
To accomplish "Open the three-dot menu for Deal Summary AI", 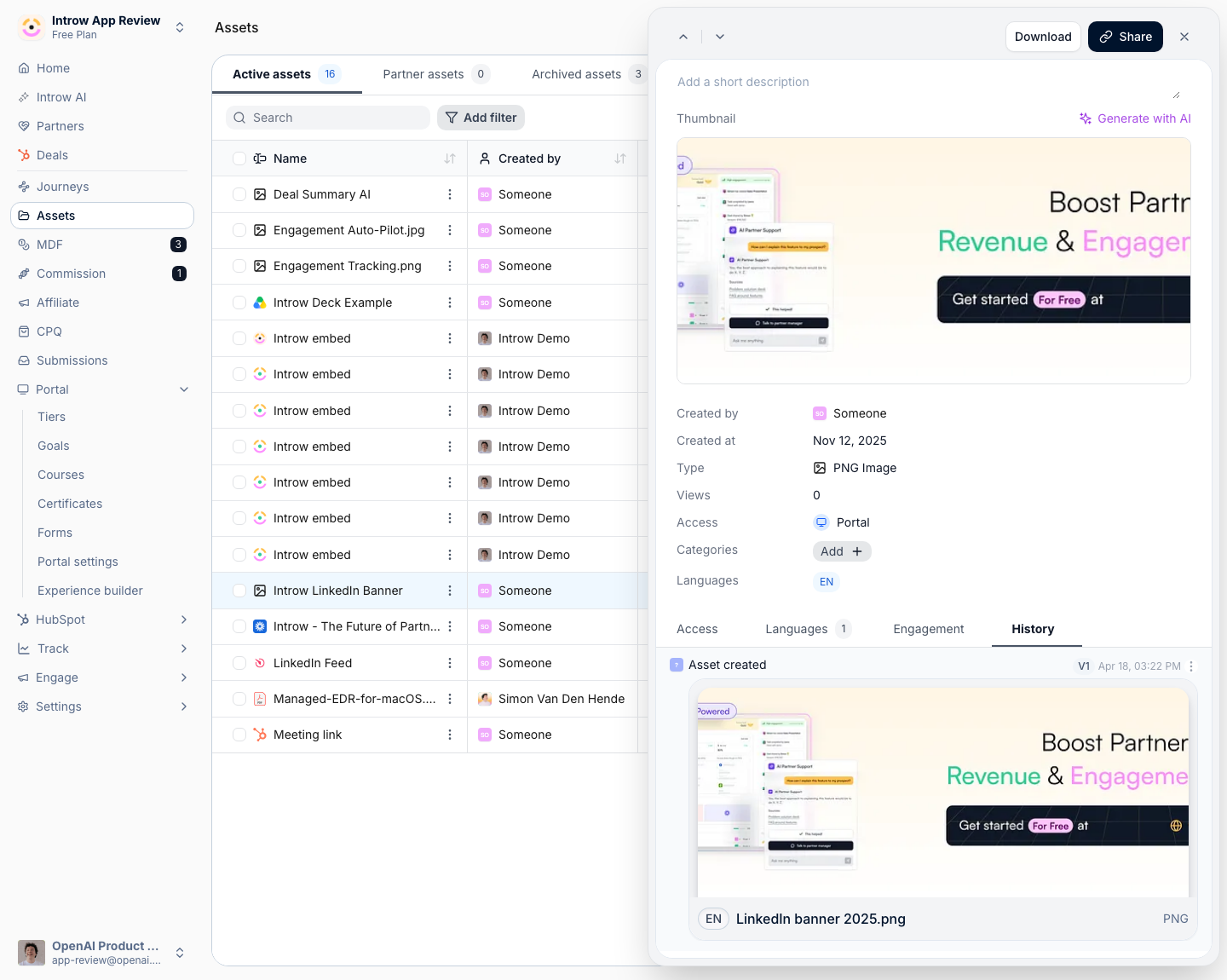I will [x=450, y=194].
